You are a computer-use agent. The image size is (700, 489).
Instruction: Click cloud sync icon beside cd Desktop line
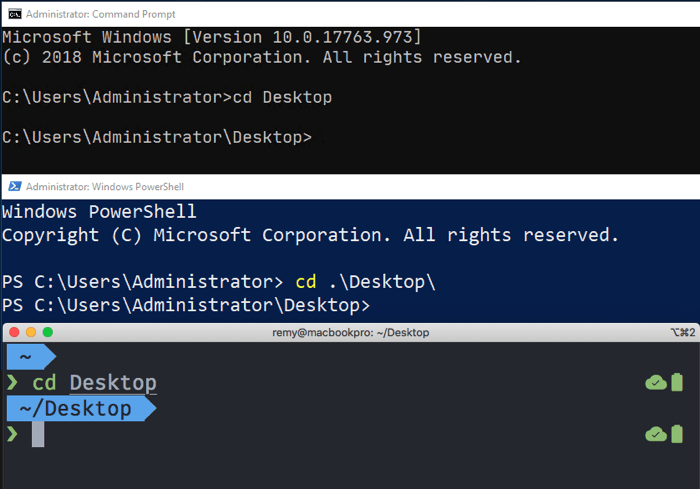[656, 382]
